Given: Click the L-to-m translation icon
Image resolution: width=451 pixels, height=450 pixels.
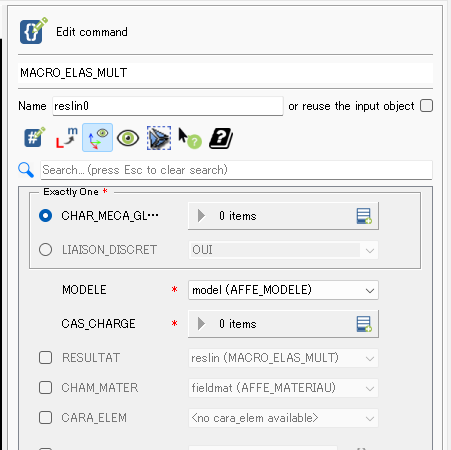Looking at the screenshot, I should pos(66,137).
